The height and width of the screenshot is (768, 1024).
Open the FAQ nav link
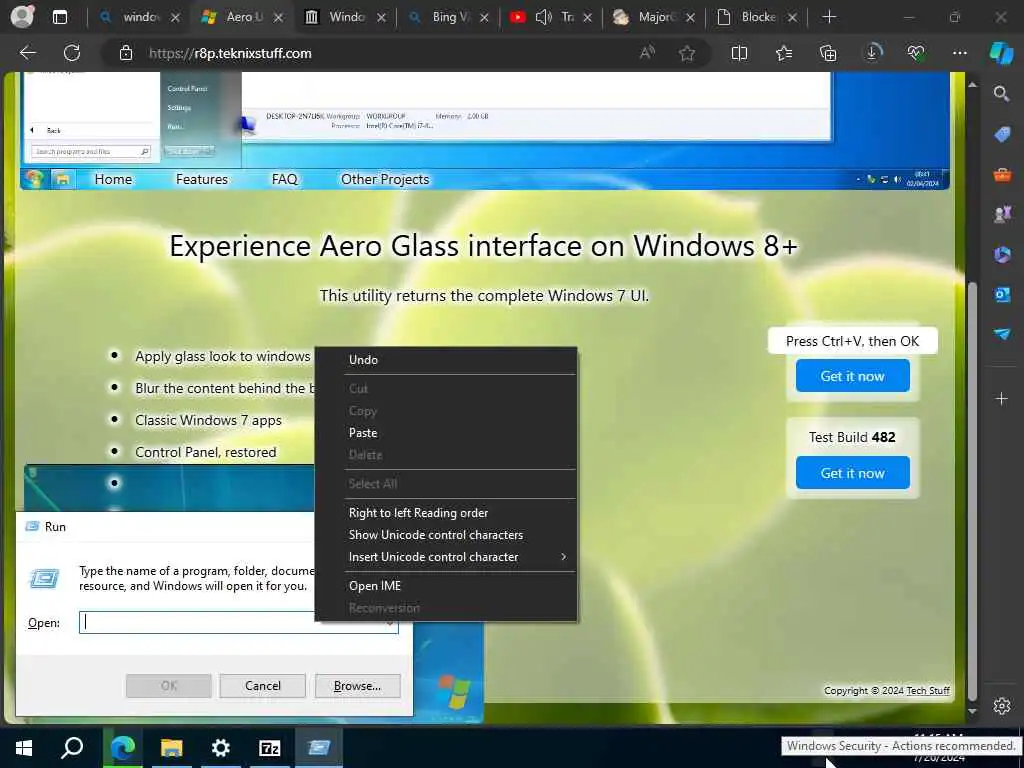pyautogui.click(x=284, y=179)
